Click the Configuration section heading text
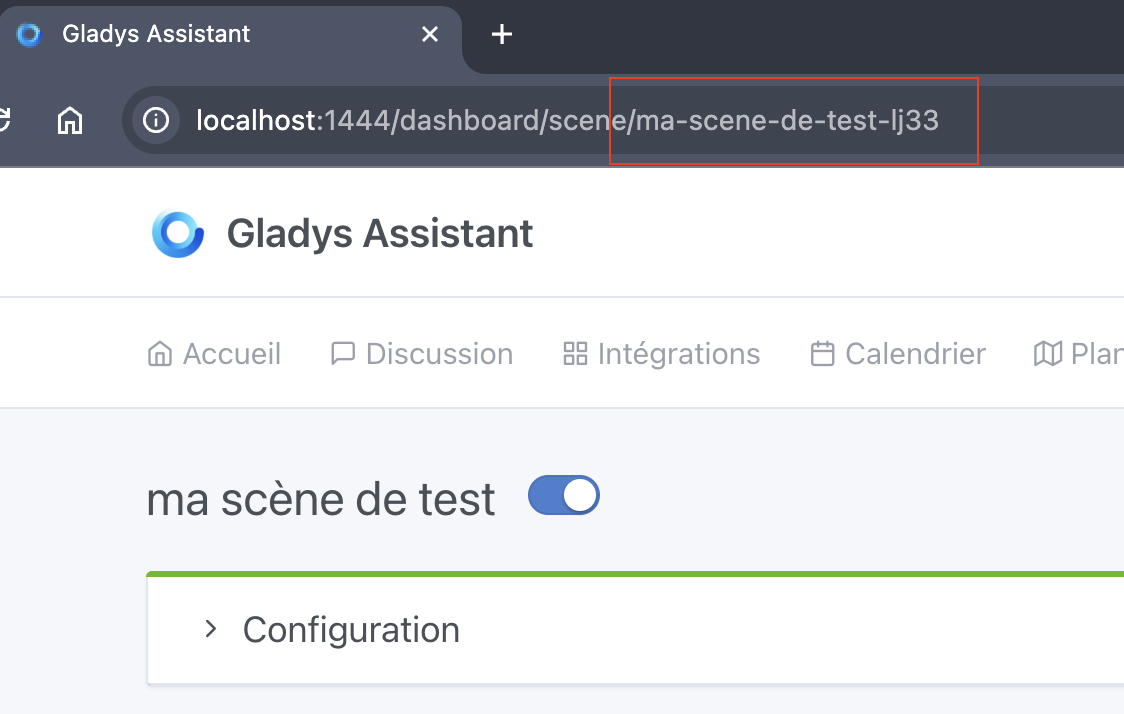The height and width of the screenshot is (714, 1124). point(351,630)
